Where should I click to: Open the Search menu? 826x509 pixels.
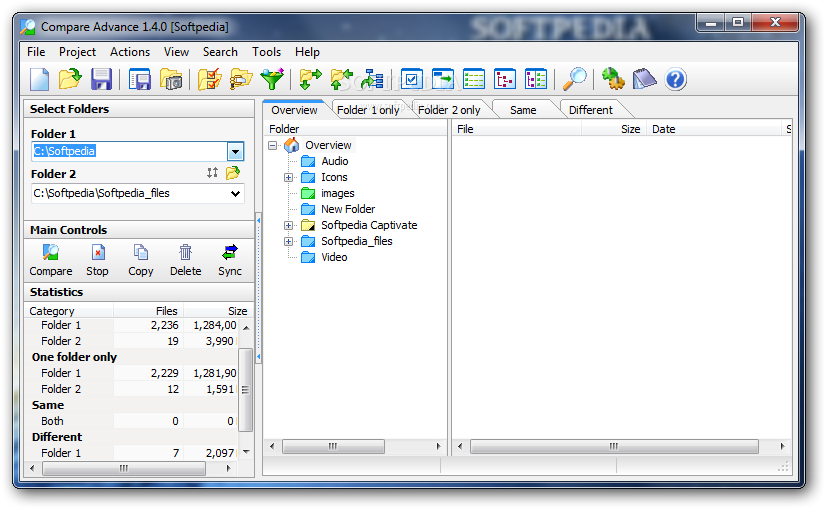(220, 52)
